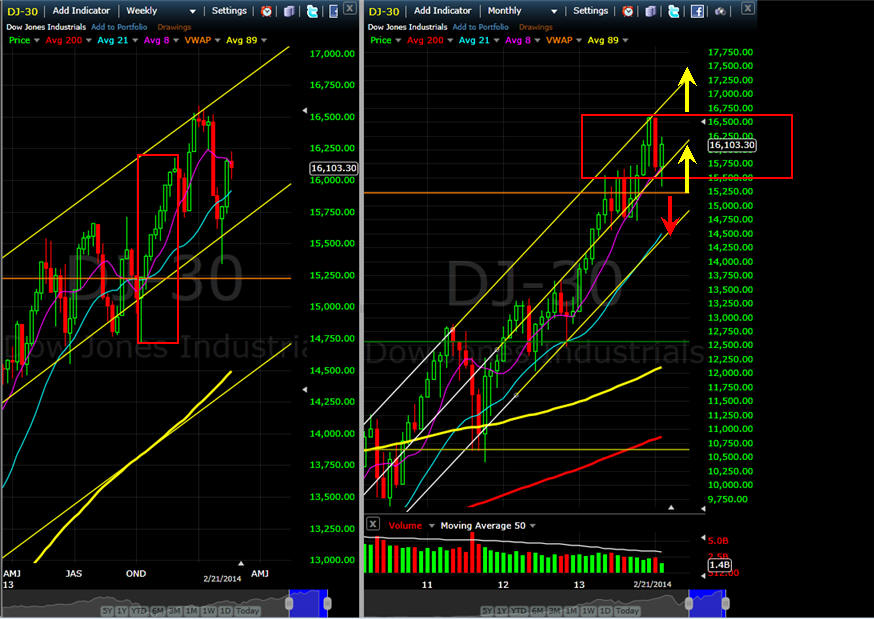Open Settings in Weekly chart
This screenshot has height=619, width=874.
pyautogui.click(x=229, y=11)
